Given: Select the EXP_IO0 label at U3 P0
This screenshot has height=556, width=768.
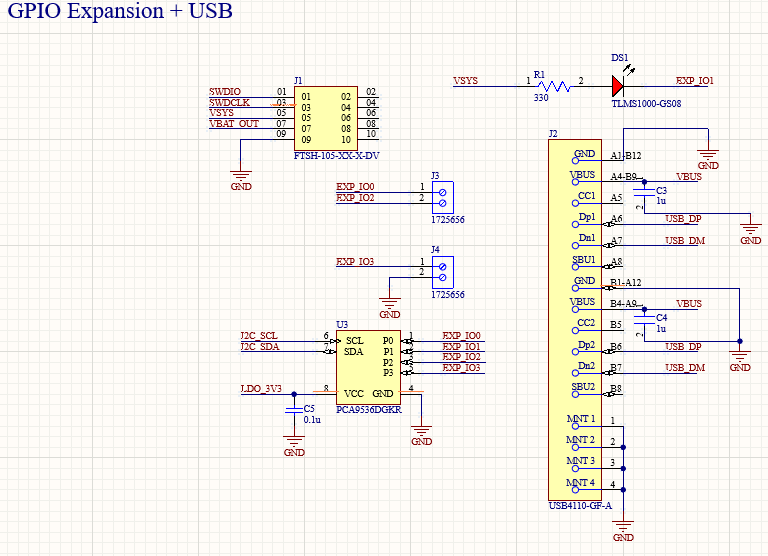Looking at the screenshot, I should point(461,336).
